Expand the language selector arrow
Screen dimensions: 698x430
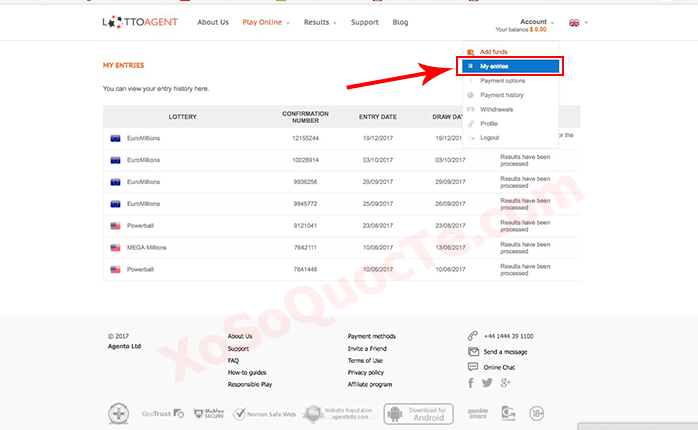coord(586,23)
